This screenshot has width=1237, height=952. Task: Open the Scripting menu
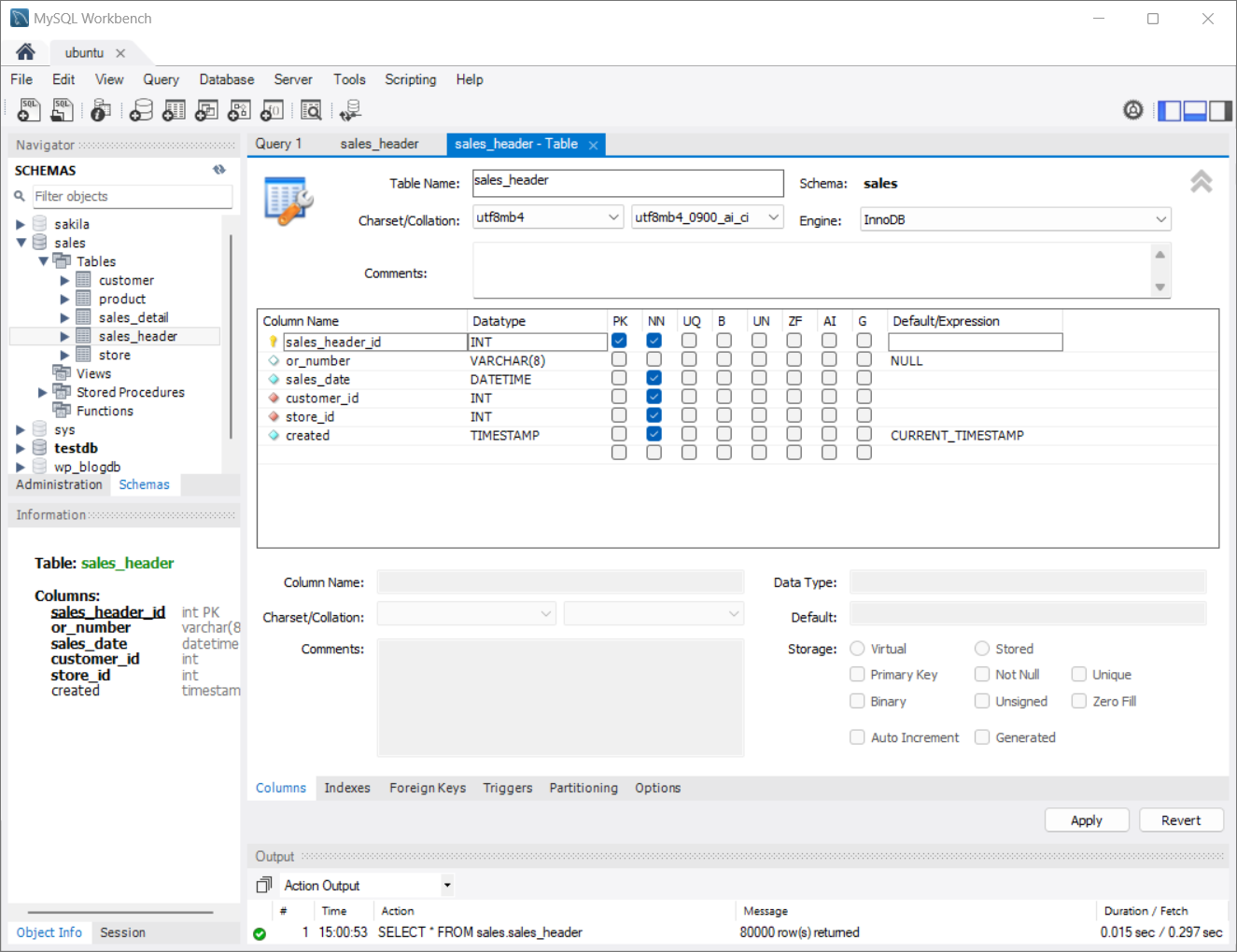(x=411, y=79)
